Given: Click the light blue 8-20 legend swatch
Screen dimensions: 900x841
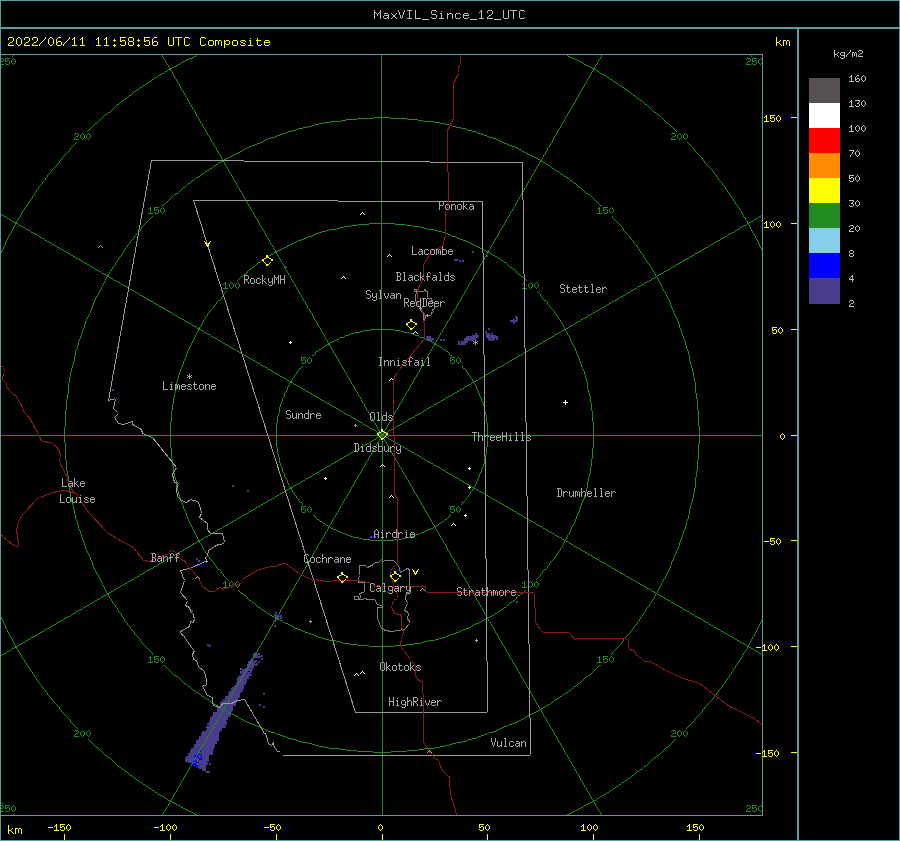Looking at the screenshot, I should coord(824,241).
